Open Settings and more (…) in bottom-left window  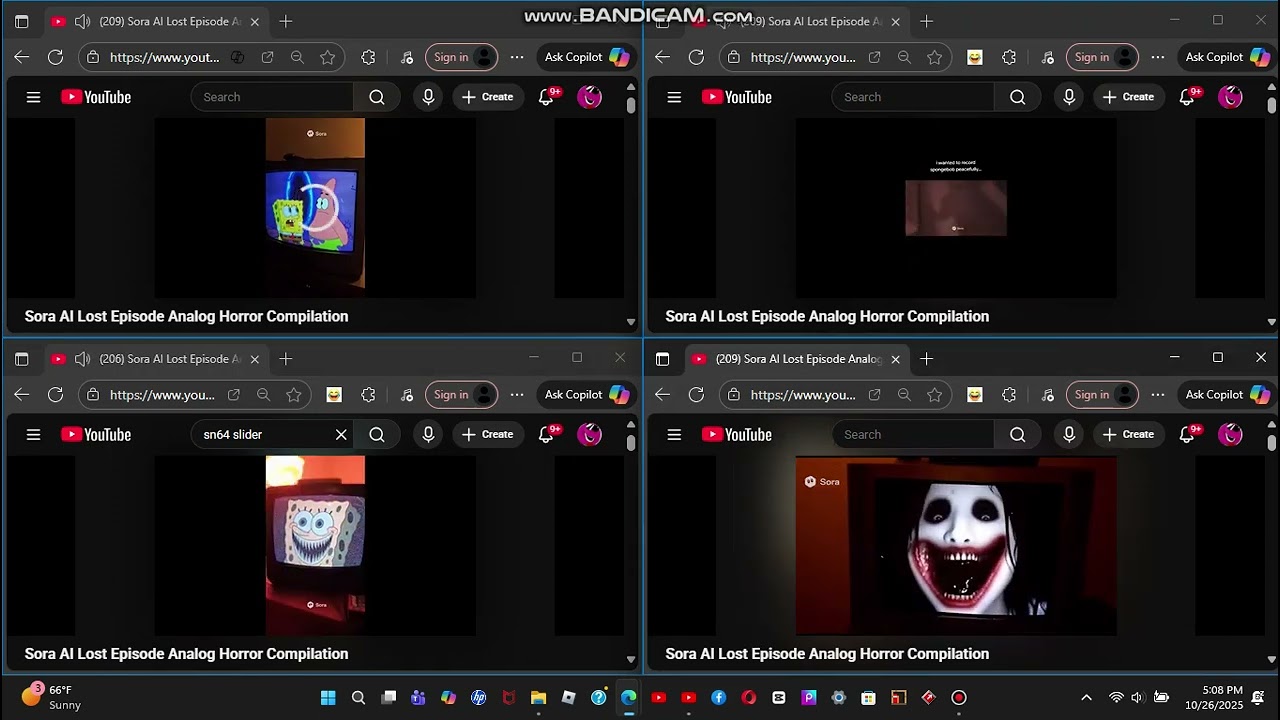tap(517, 395)
